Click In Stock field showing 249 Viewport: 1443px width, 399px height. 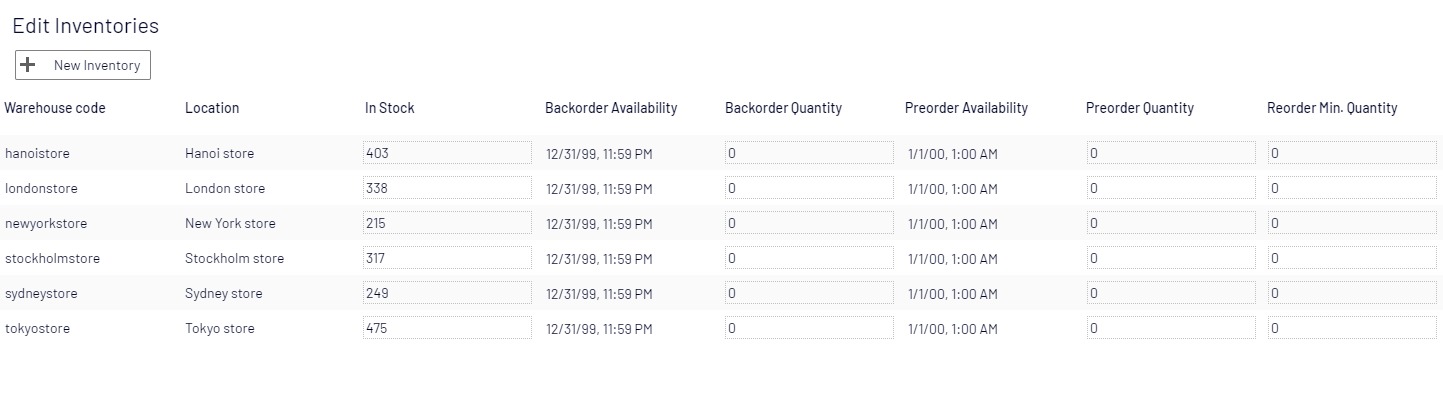pos(447,293)
